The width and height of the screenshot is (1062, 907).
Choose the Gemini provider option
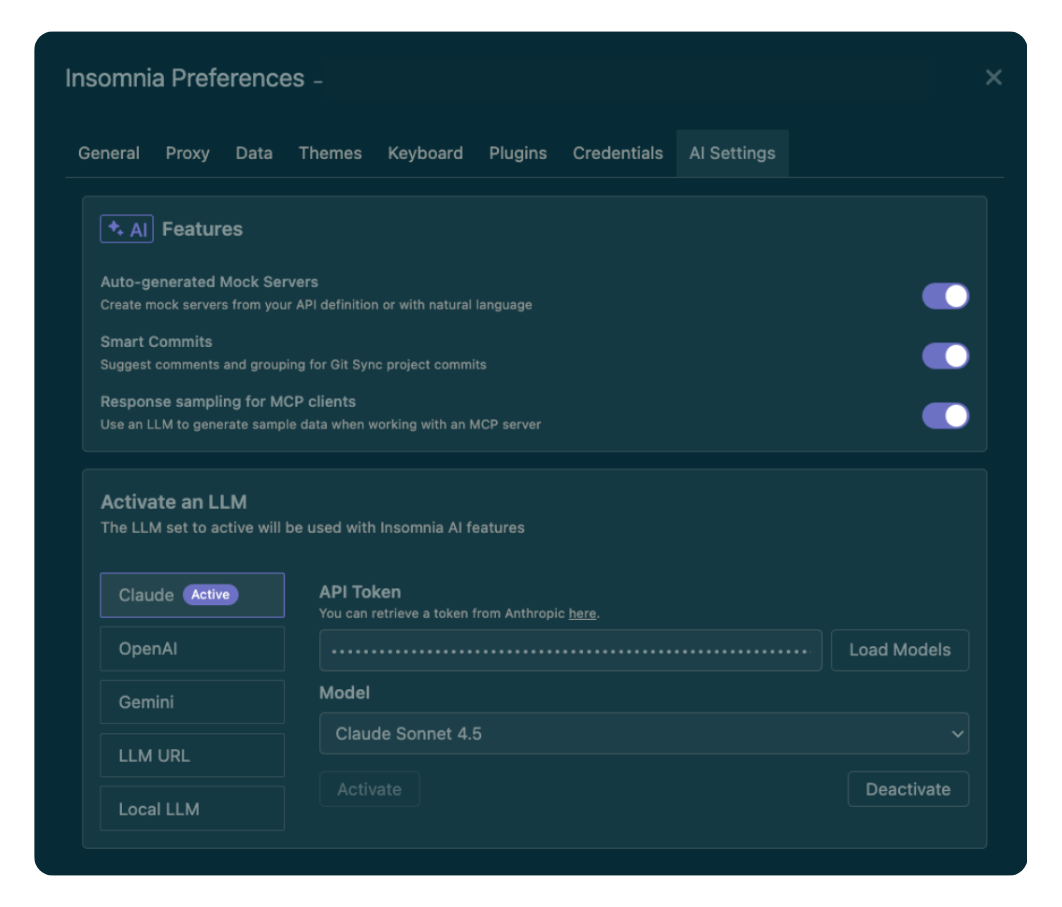tap(192, 702)
